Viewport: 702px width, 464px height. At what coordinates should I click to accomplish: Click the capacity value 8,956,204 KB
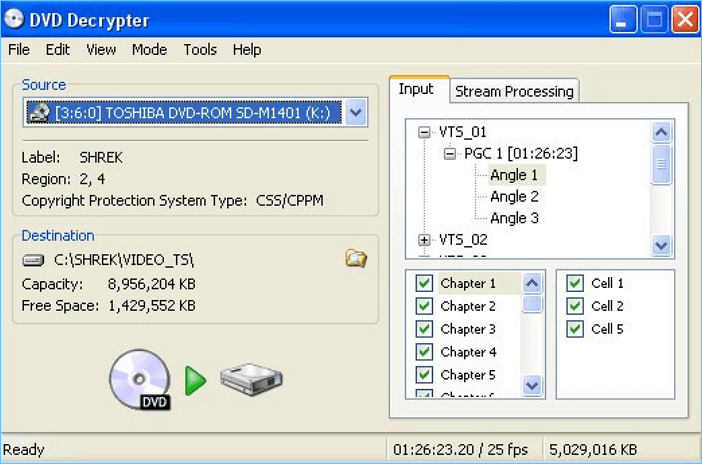[151, 284]
